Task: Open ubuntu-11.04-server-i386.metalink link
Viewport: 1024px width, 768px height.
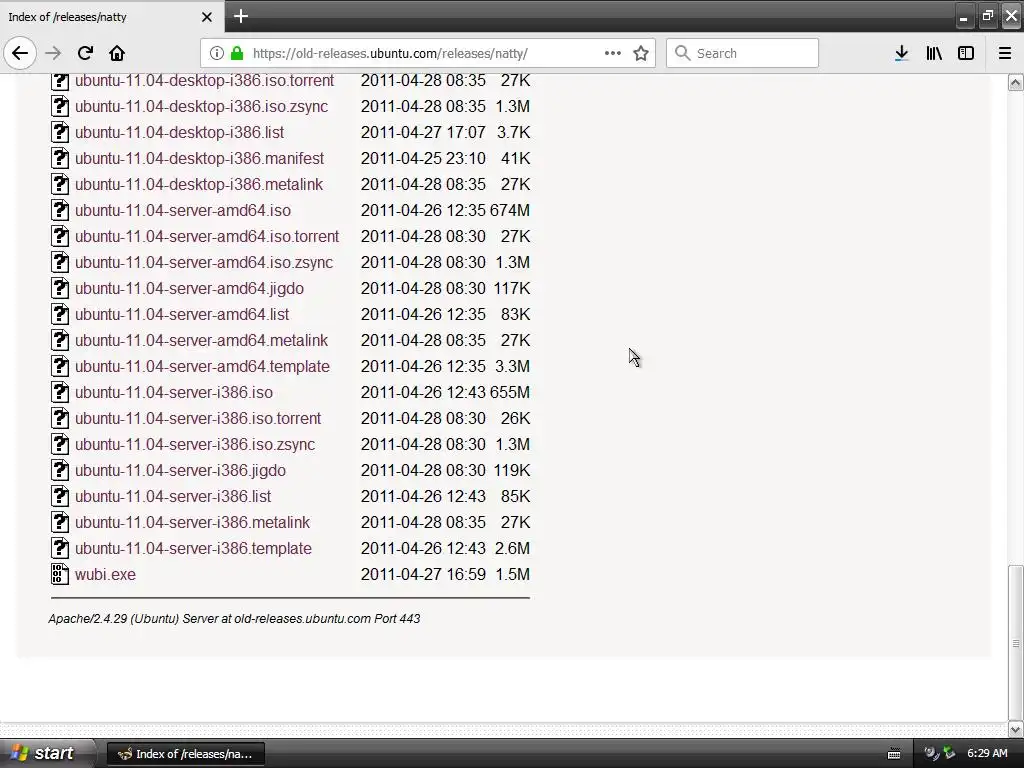Action: (192, 522)
